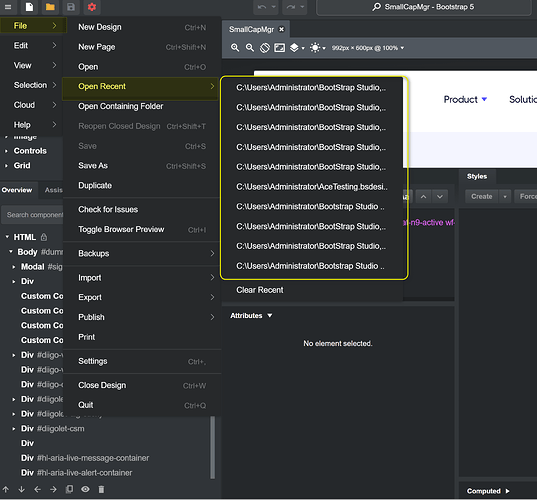Screen dimensions: 537x500
Task: Click the move up arrow below Overview tree
Action: point(6,489)
